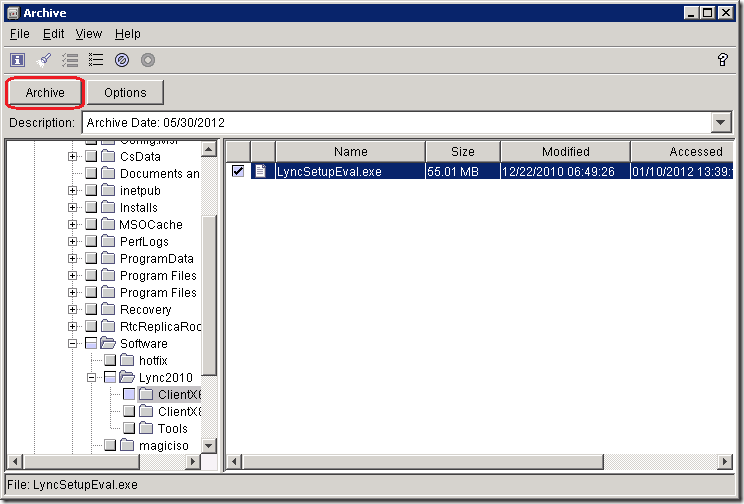The image size is (744, 504).
Task: Click the file icon beside LyncSetupEval.exe
Action: [261, 171]
